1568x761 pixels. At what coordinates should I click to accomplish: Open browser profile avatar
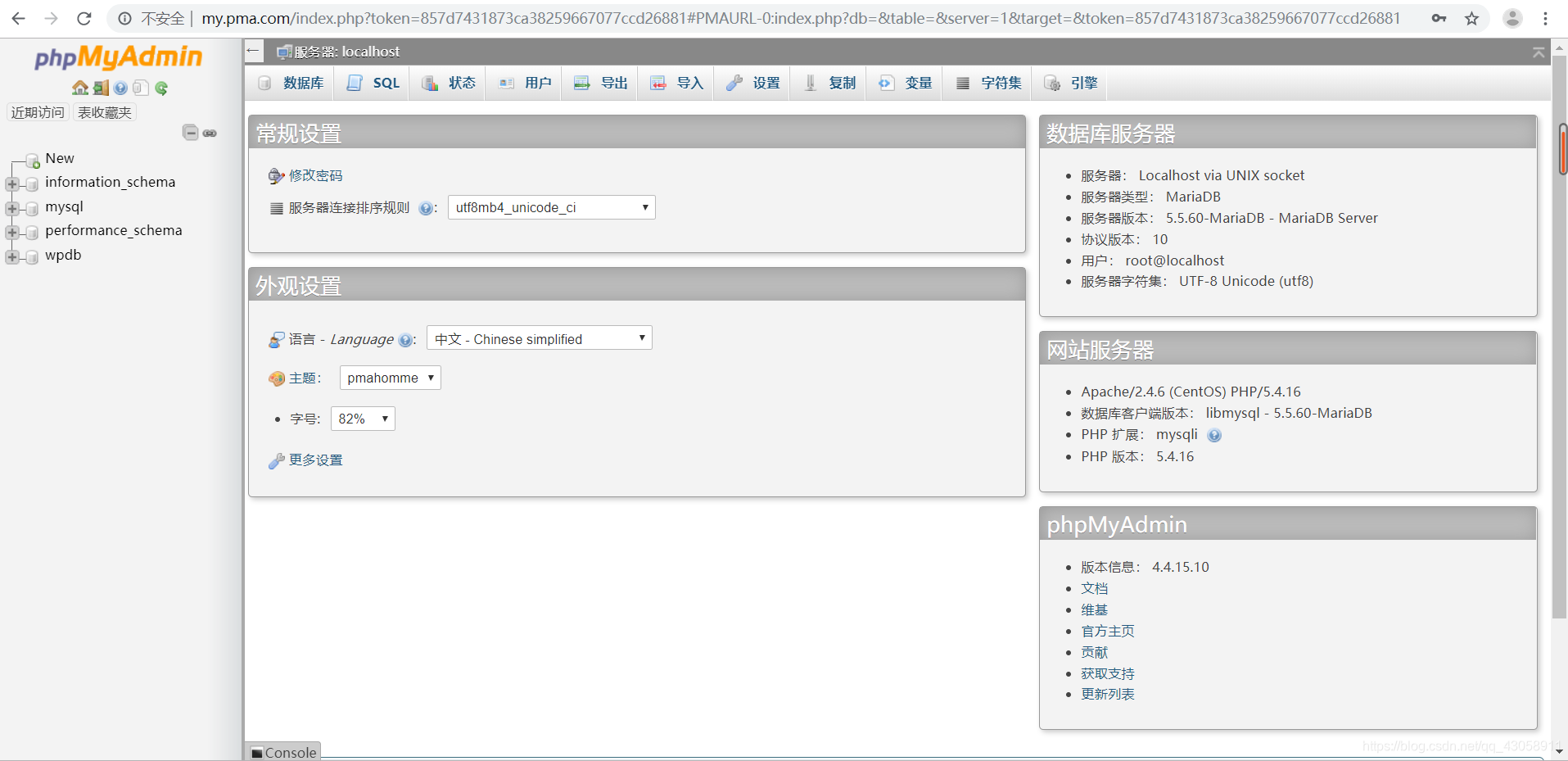tap(1512, 18)
